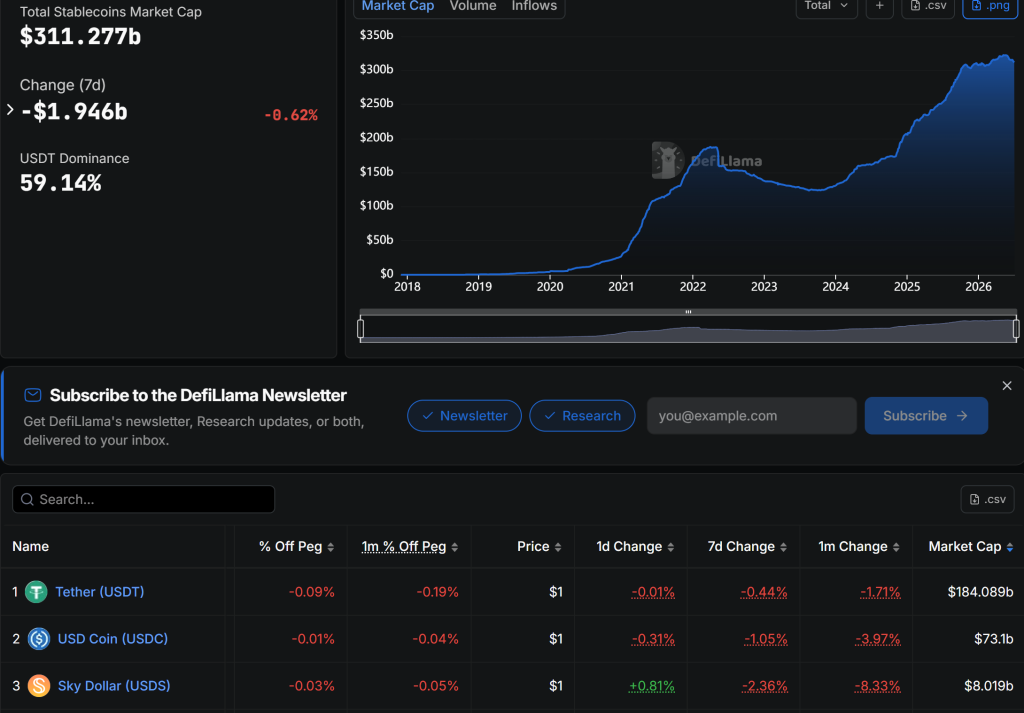
Task: Expand the Change (7d) details chevron
Action: tap(10, 110)
